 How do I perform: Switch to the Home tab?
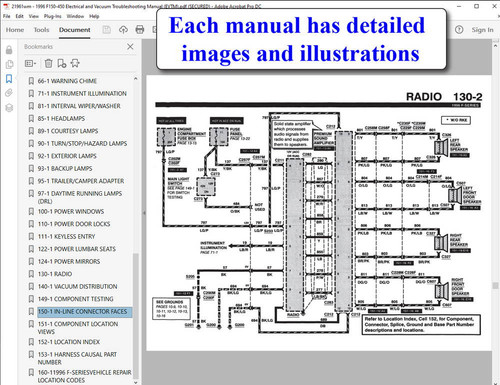pos(15,30)
